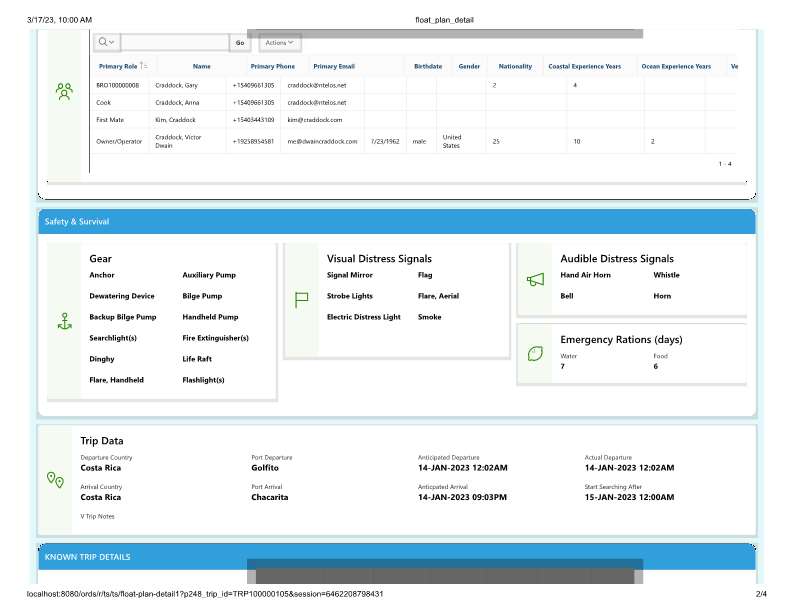Image resolution: width=793 pixels, height=613 pixels.
Task: Click the crew people icon
Action: pyautogui.click(x=64, y=92)
